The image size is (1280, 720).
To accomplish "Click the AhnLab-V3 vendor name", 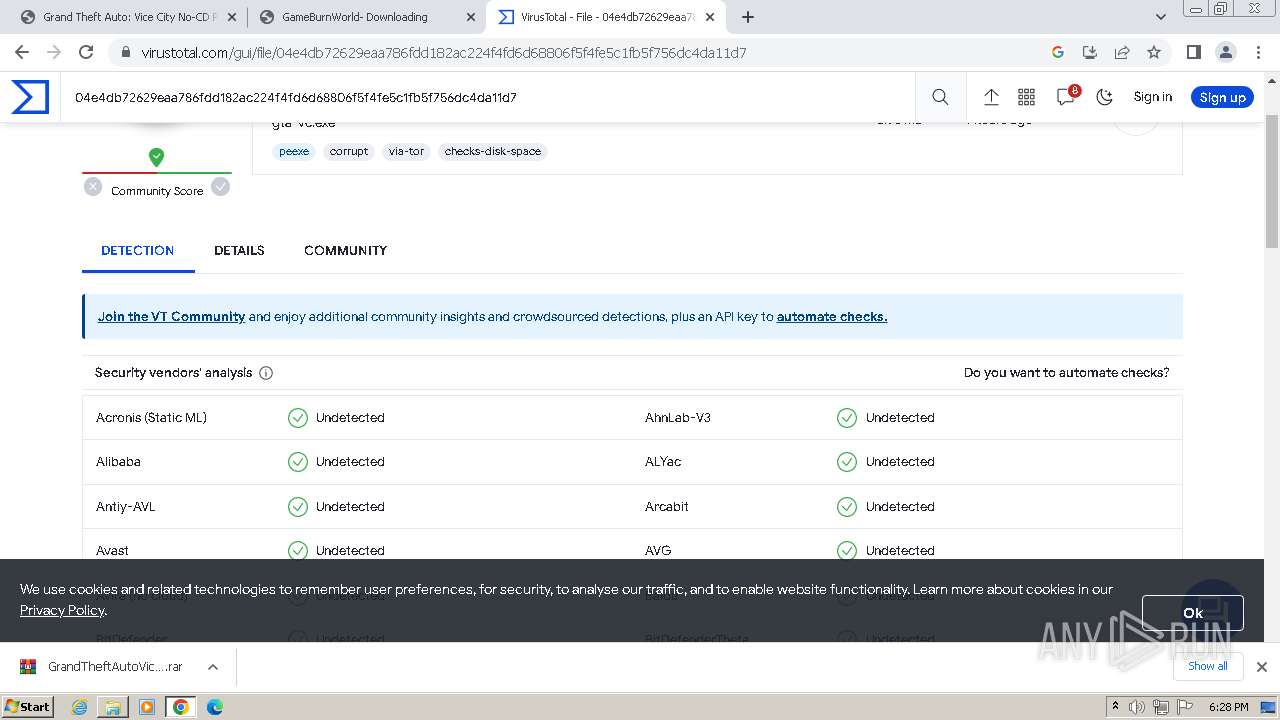I will (678, 417).
